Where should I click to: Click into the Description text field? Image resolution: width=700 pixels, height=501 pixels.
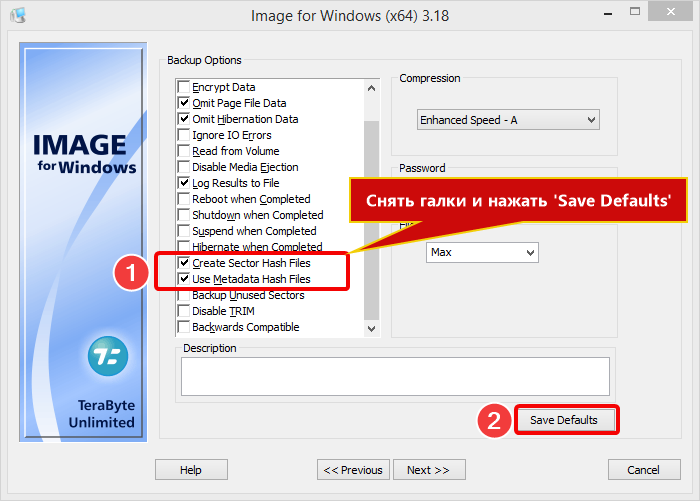click(395, 376)
